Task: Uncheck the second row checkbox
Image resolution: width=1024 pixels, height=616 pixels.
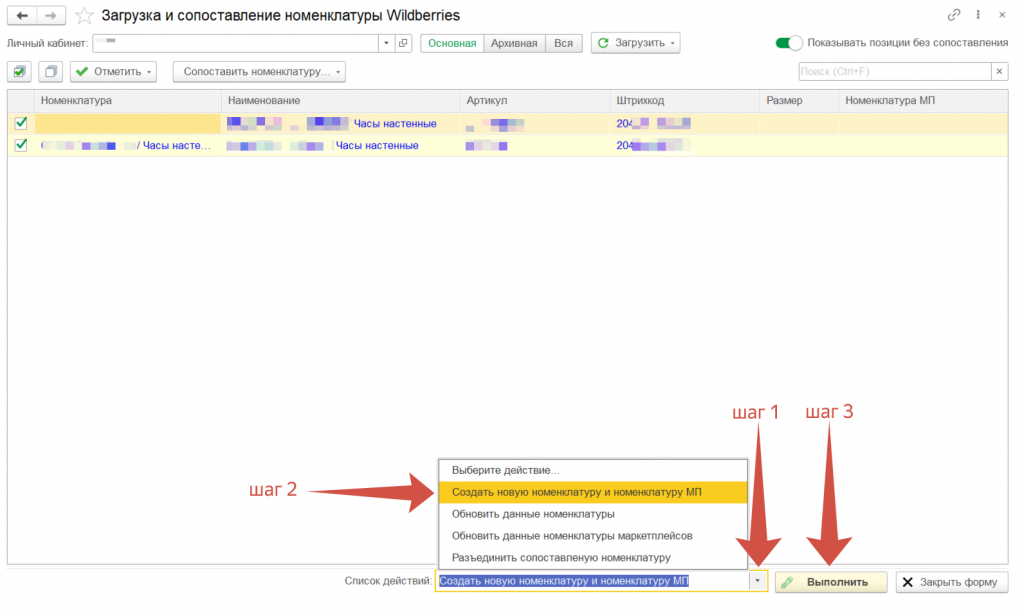Action: (x=21, y=145)
